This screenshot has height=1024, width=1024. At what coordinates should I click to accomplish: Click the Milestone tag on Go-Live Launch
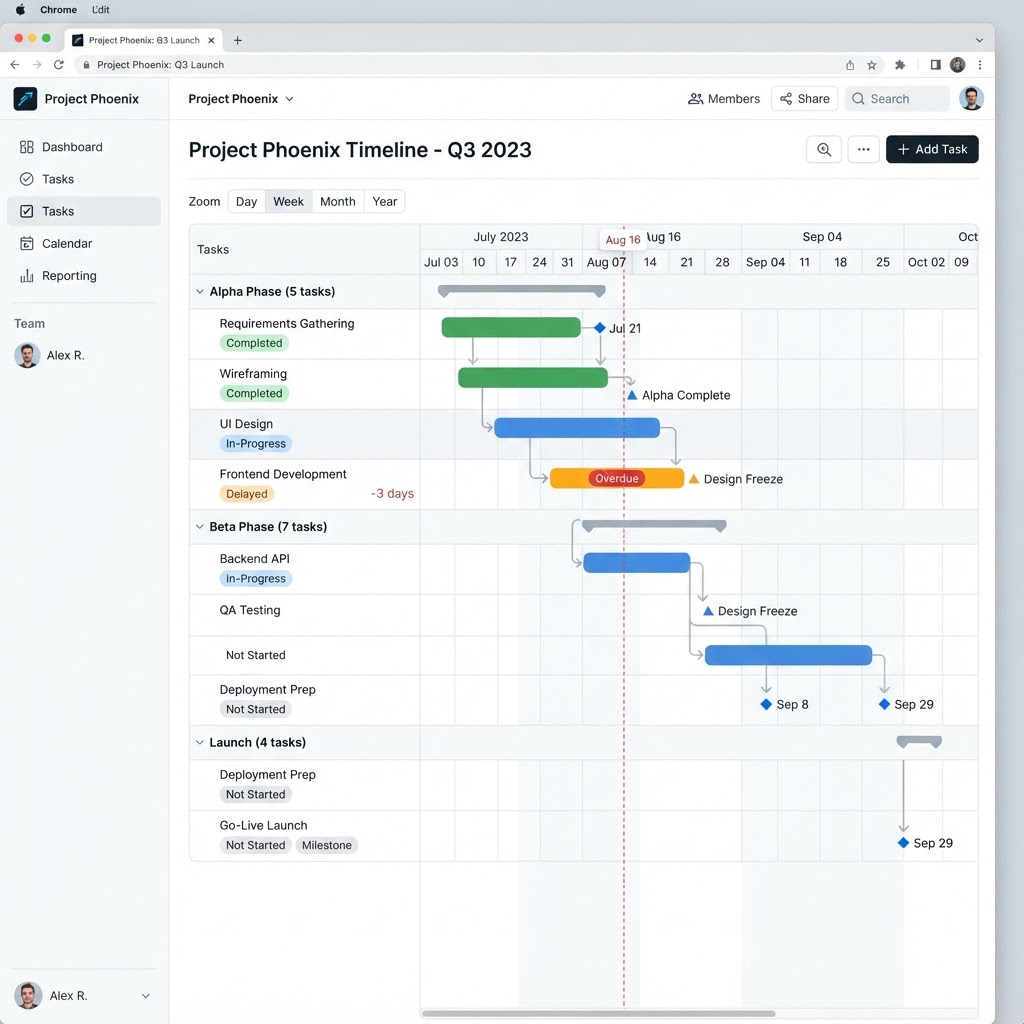click(327, 845)
